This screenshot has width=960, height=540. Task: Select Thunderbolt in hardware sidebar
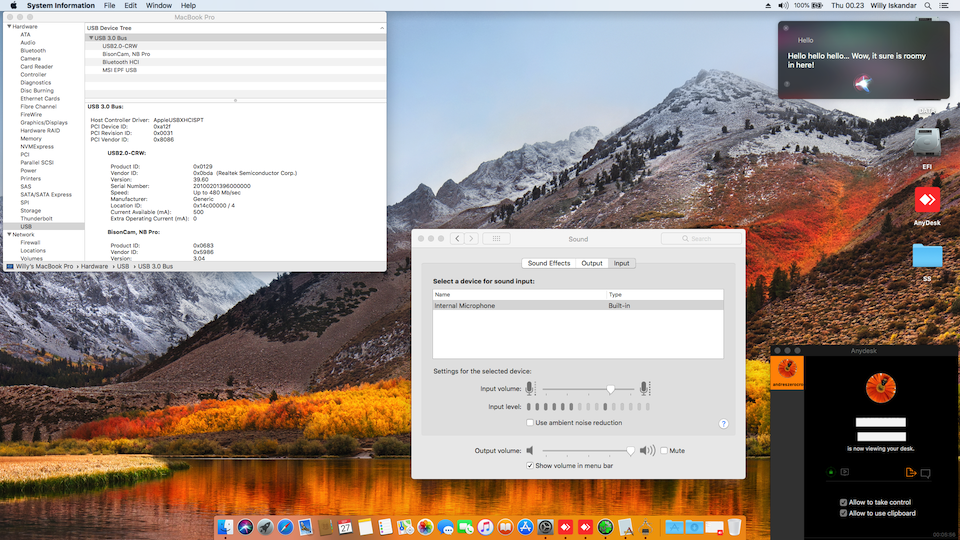click(x=36, y=219)
